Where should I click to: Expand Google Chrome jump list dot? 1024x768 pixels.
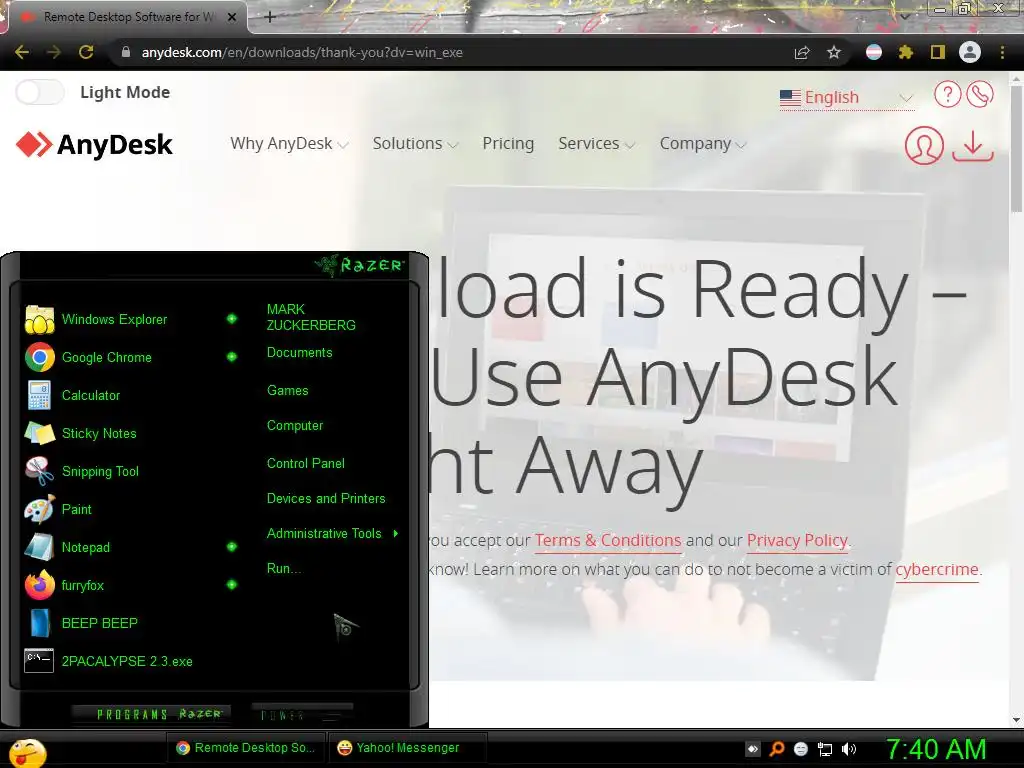[232, 357]
